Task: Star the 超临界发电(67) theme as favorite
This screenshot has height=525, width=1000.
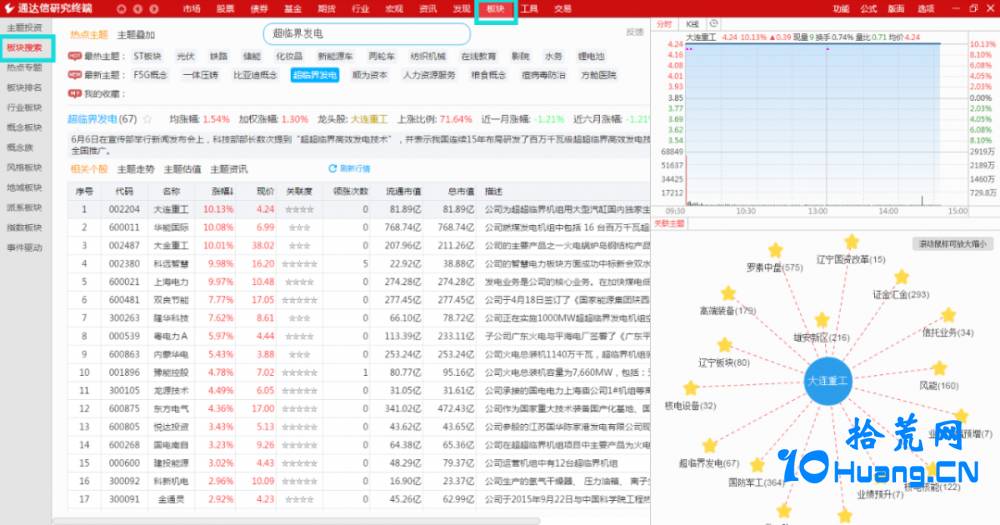Action: (148, 119)
